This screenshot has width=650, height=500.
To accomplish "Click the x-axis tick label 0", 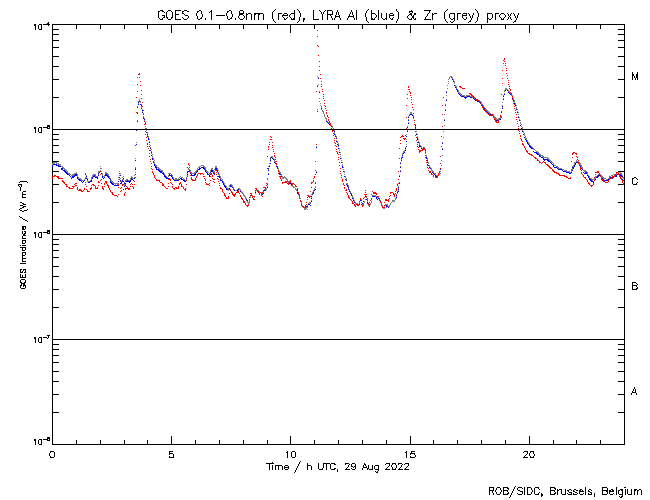I will (x=52, y=454).
